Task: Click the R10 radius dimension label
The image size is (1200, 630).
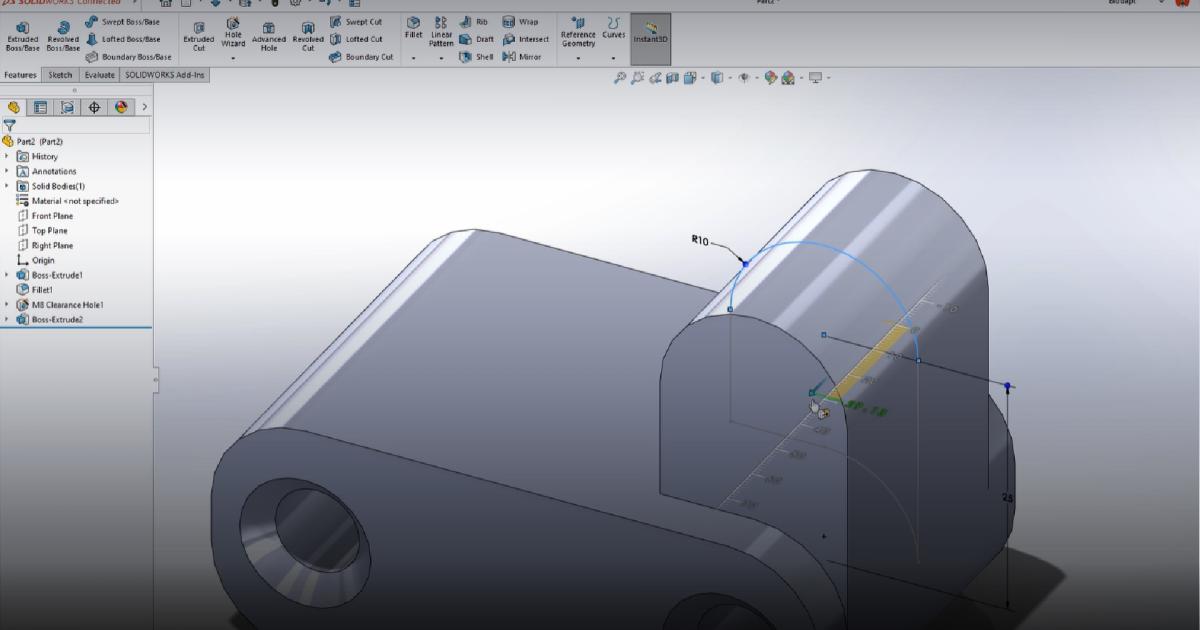Action: pos(700,239)
